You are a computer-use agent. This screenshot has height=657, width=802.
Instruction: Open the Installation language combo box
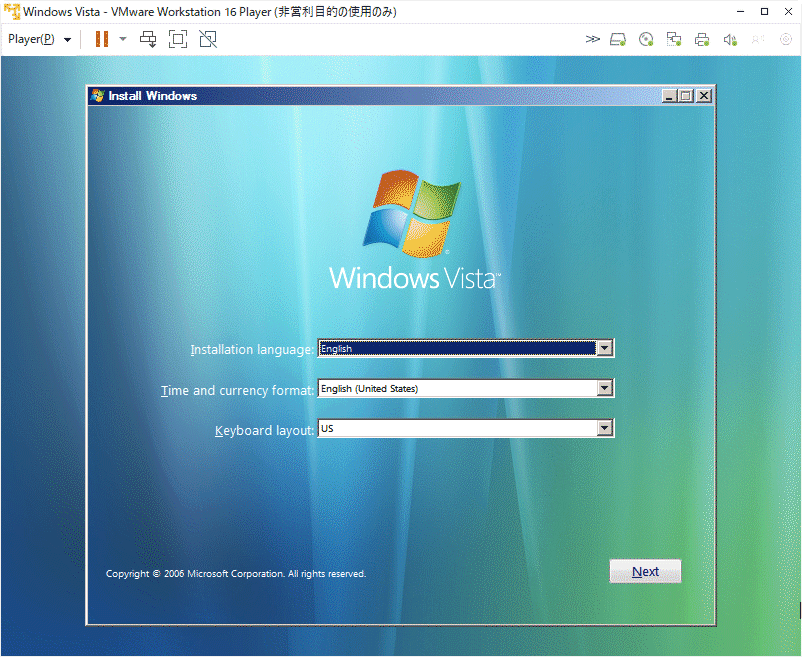[x=465, y=348]
